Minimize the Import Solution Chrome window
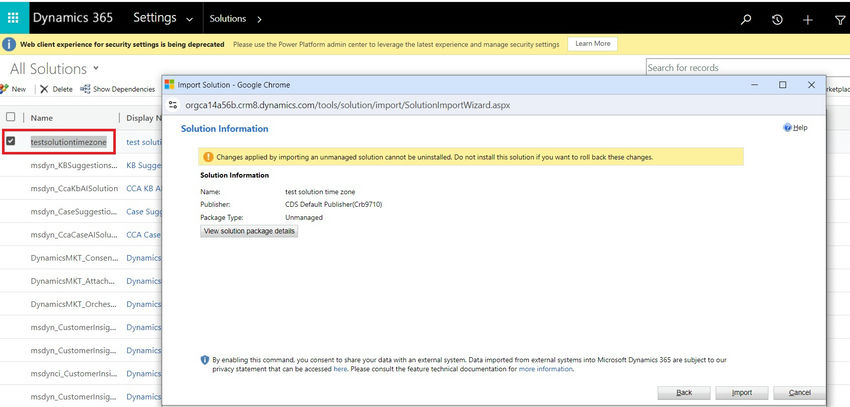Viewport: 850px width, 407px height. [x=754, y=85]
